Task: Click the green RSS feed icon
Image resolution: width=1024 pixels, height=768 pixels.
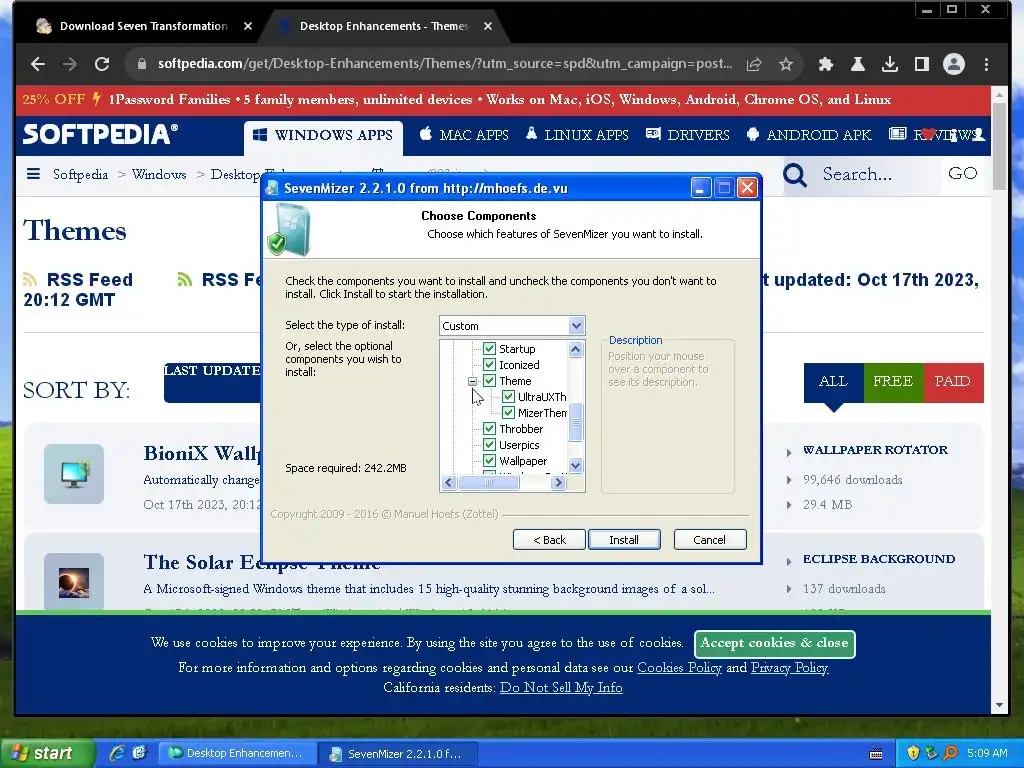Action: pos(185,280)
